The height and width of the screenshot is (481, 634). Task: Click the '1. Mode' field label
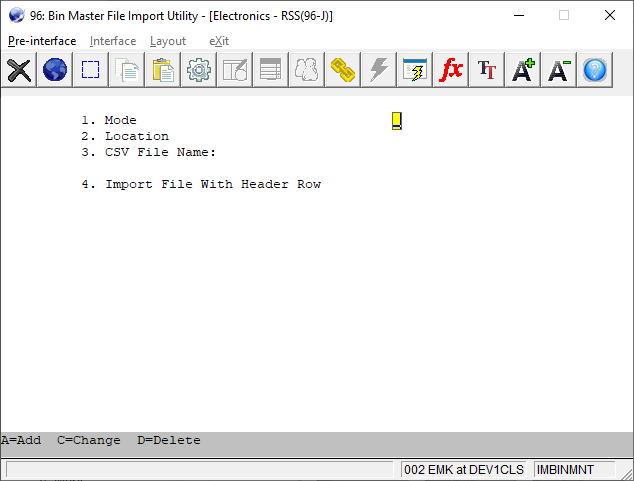click(x=109, y=120)
